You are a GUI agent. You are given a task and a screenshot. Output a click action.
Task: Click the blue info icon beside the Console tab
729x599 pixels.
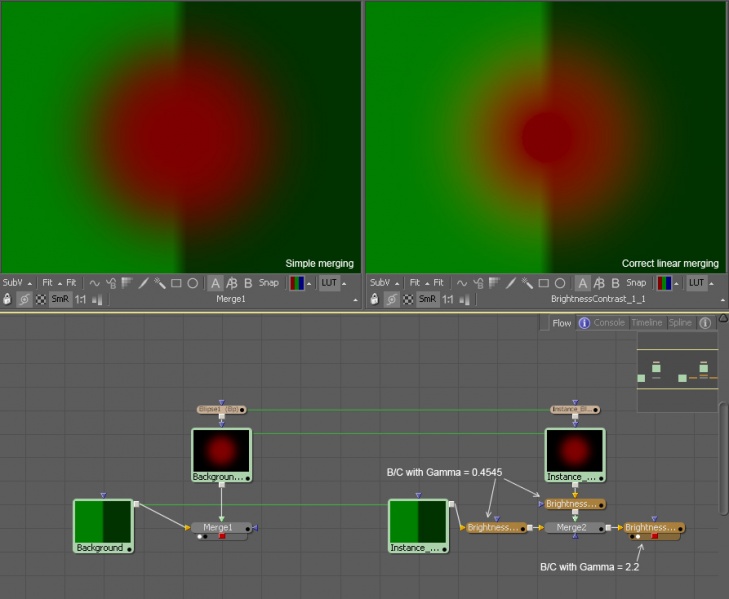(584, 323)
